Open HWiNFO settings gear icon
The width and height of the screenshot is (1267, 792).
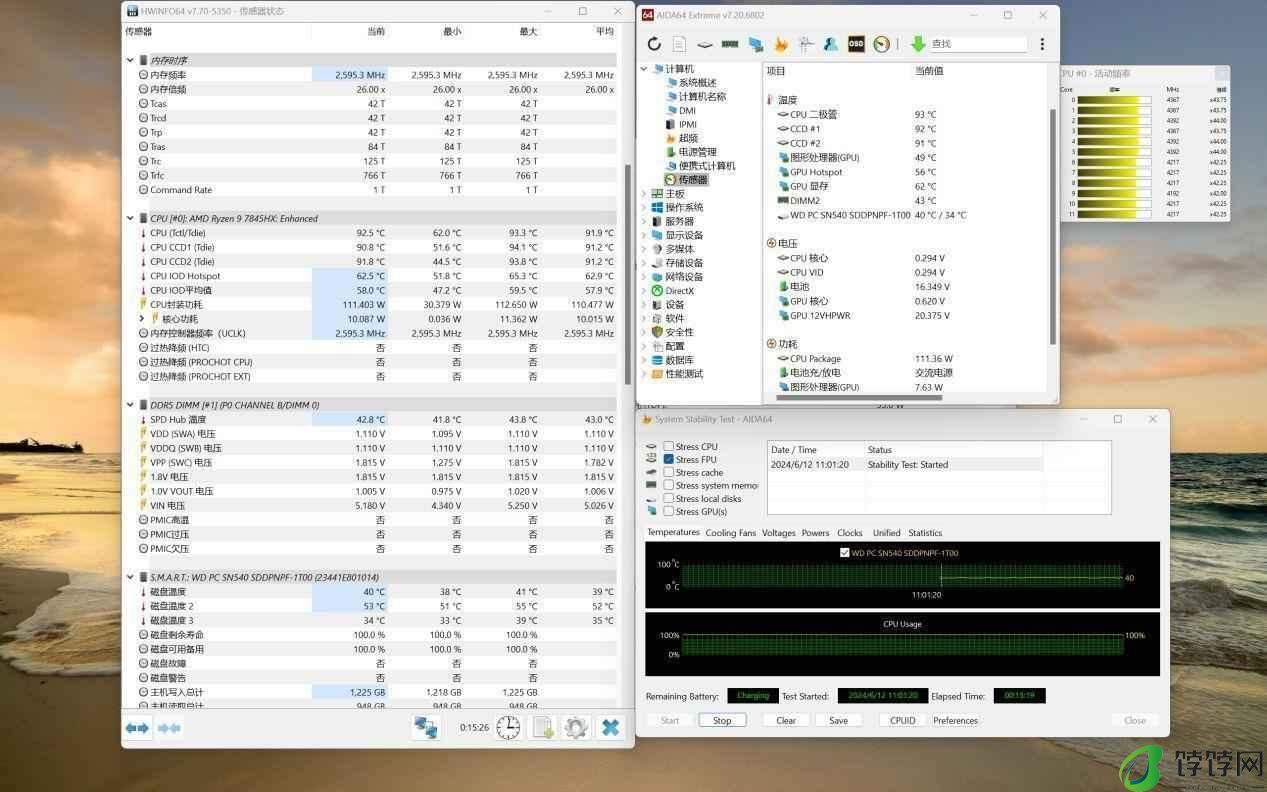tap(576, 727)
